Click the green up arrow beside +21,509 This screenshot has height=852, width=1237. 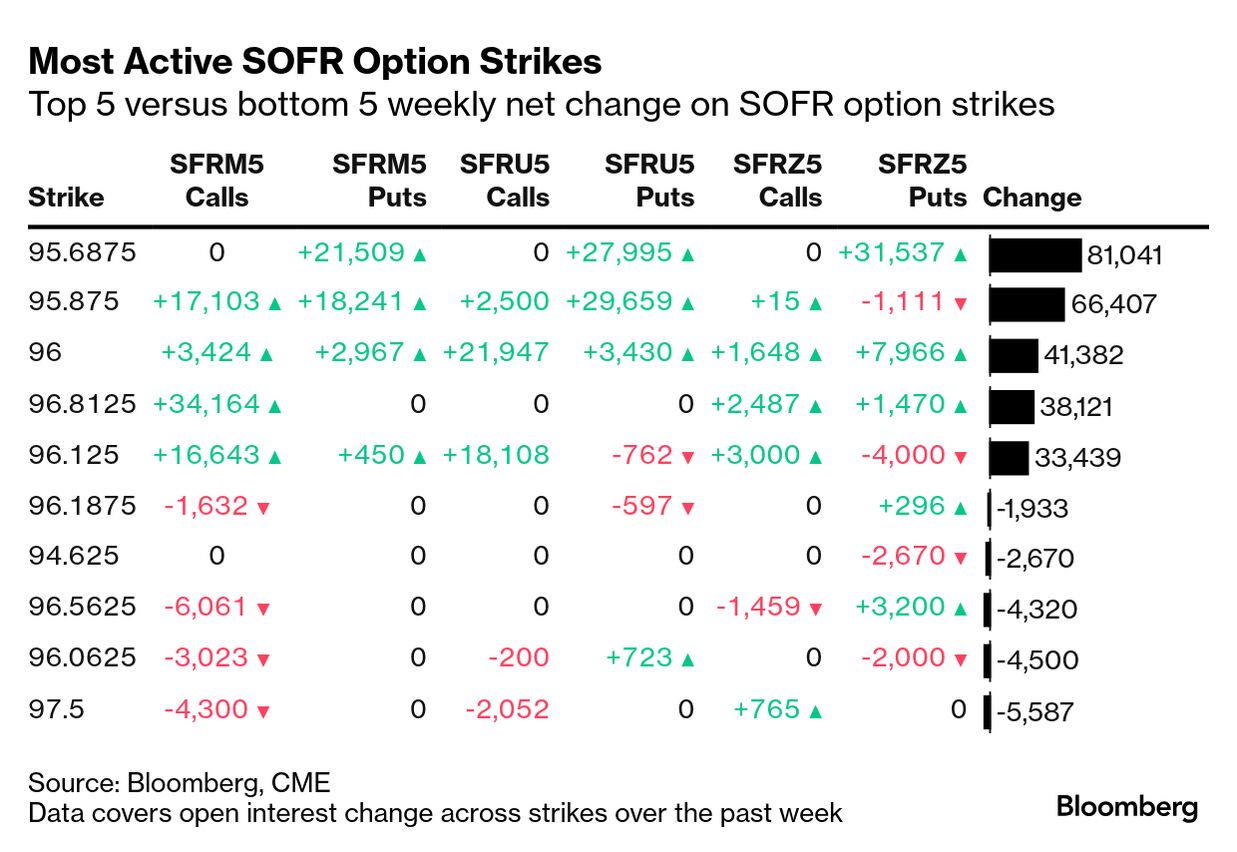click(x=420, y=255)
